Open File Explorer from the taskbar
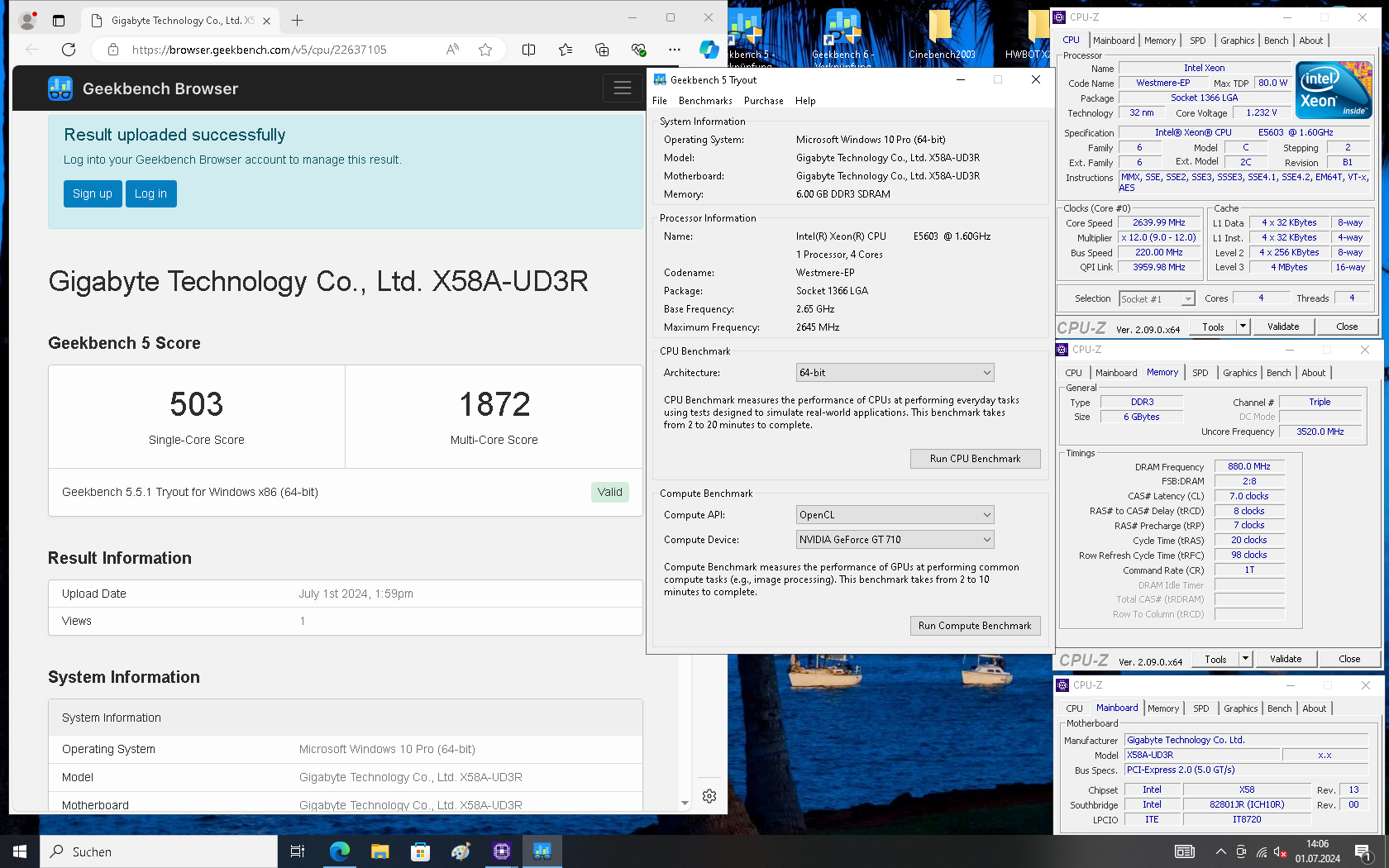Image resolution: width=1389 pixels, height=868 pixels. (x=379, y=851)
